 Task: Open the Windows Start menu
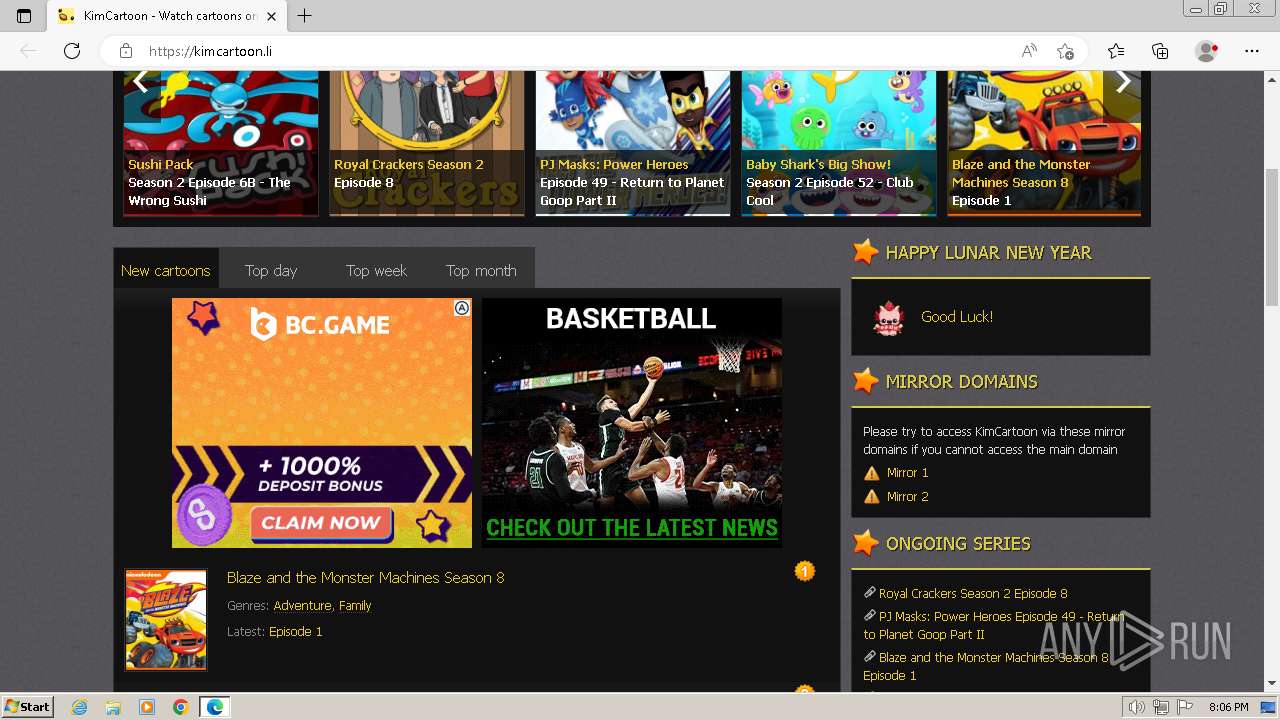coord(27,706)
